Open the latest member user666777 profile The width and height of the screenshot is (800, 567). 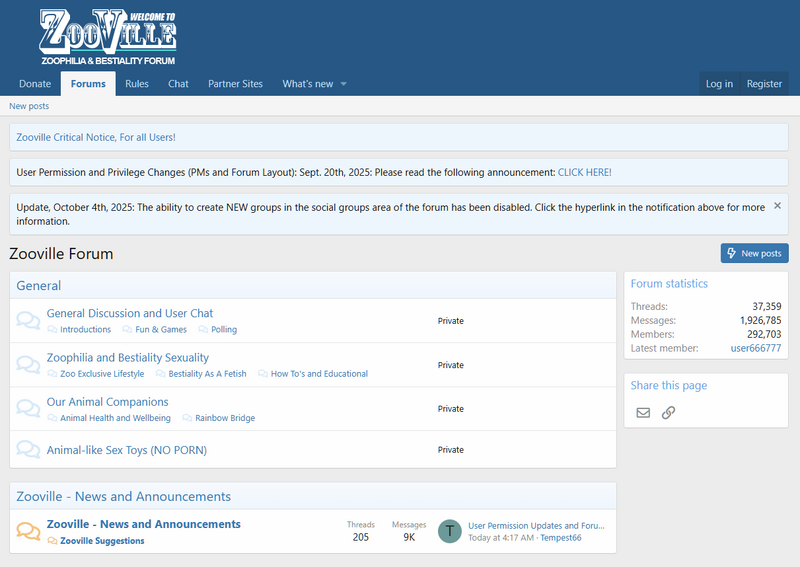click(756, 348)
